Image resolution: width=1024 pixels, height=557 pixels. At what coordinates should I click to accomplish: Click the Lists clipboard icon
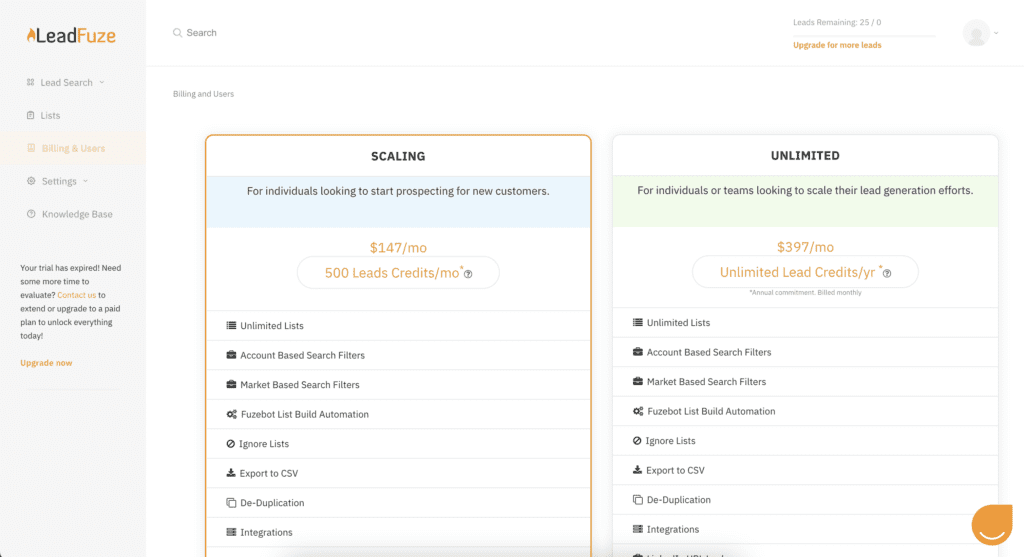tap(30, 115)
